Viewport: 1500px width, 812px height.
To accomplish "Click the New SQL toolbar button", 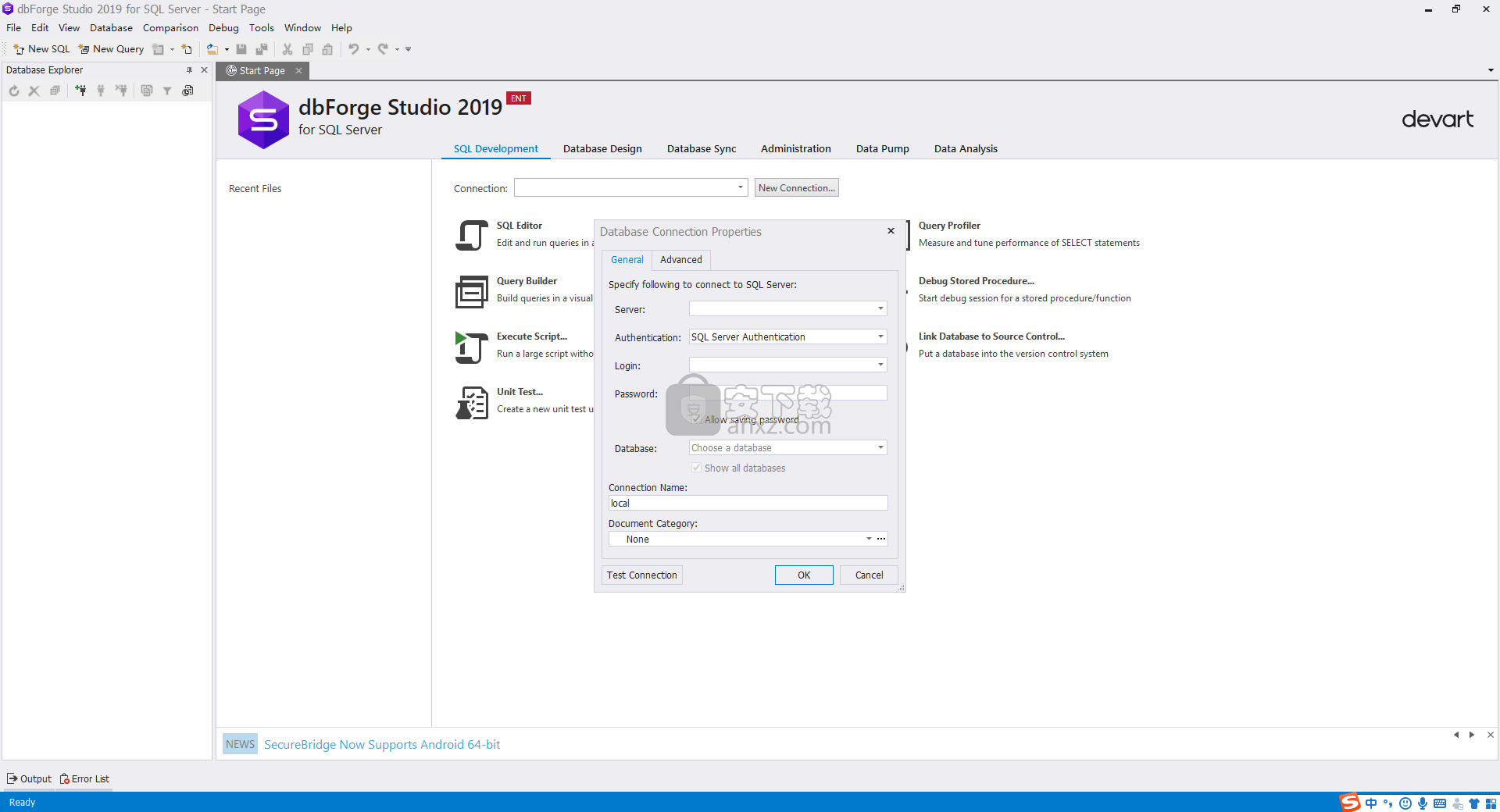I will 41,49.
